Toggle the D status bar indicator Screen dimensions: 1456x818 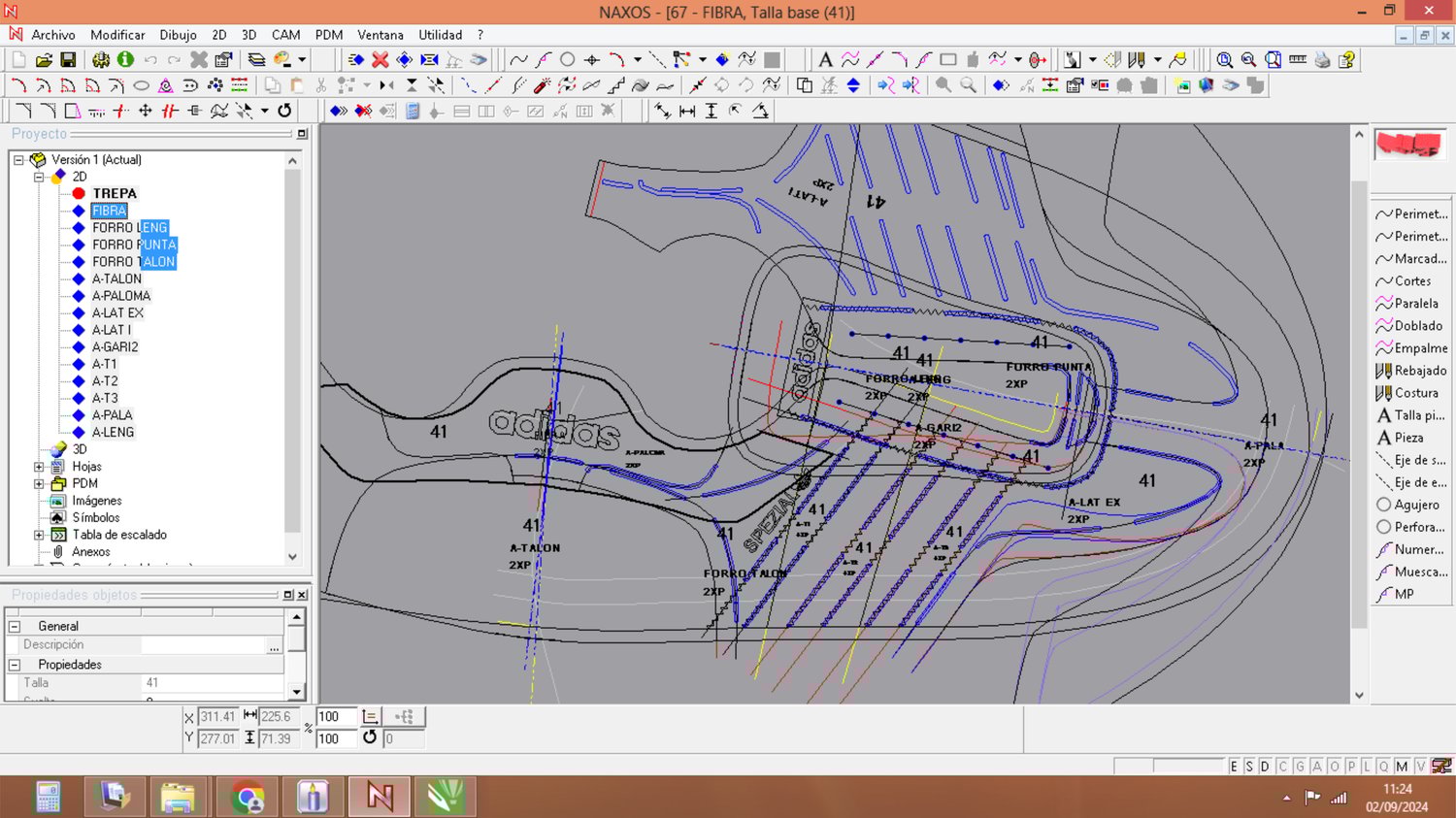(1265, 767)
